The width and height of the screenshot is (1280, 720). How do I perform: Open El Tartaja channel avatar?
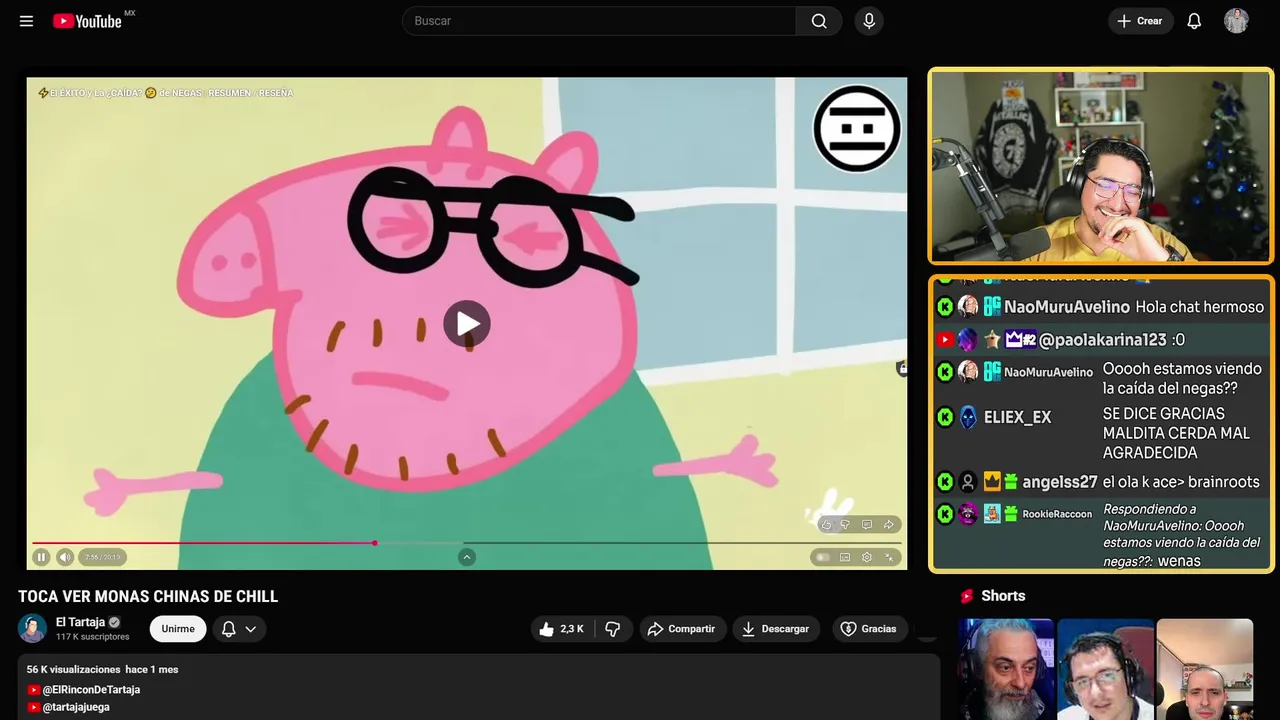pos(32,628)
